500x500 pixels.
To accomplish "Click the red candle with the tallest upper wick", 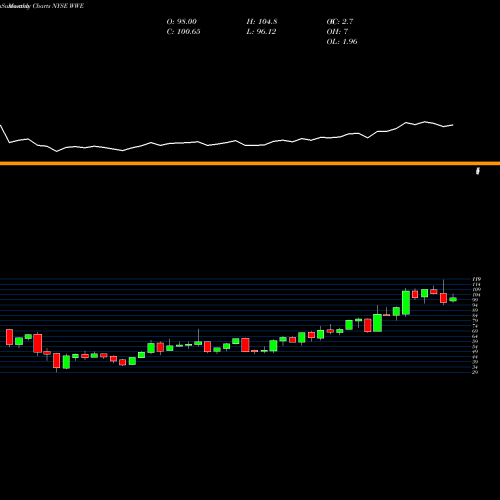I will coord(443,298).
